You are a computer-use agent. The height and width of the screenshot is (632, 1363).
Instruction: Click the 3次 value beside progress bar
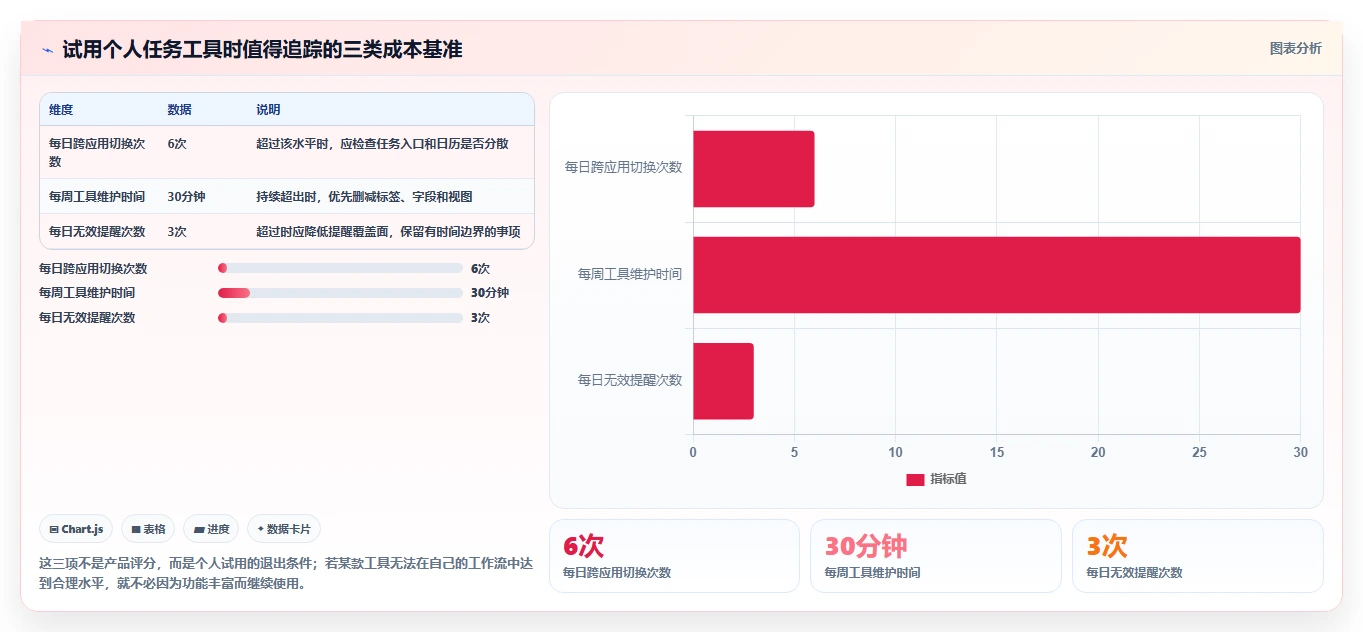click(x=480, y=318)
